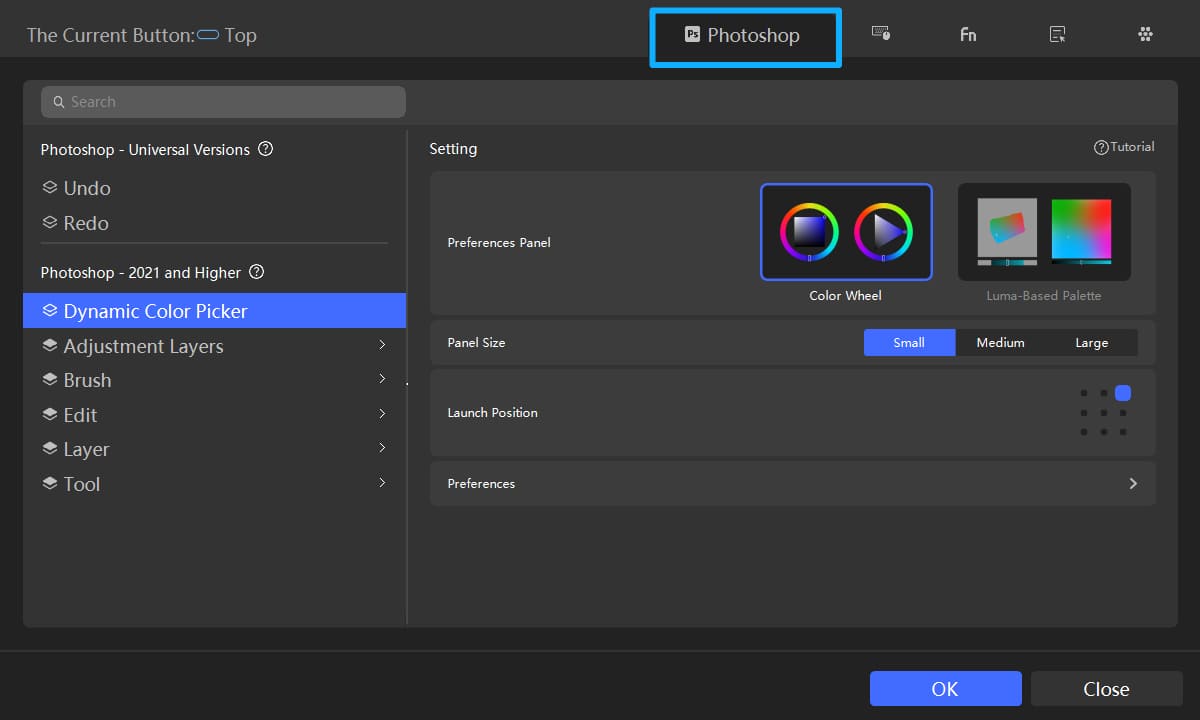Screen dimensions: 1200x720
Task: Select top-left launch position dot
Action: pos(1084,393)
